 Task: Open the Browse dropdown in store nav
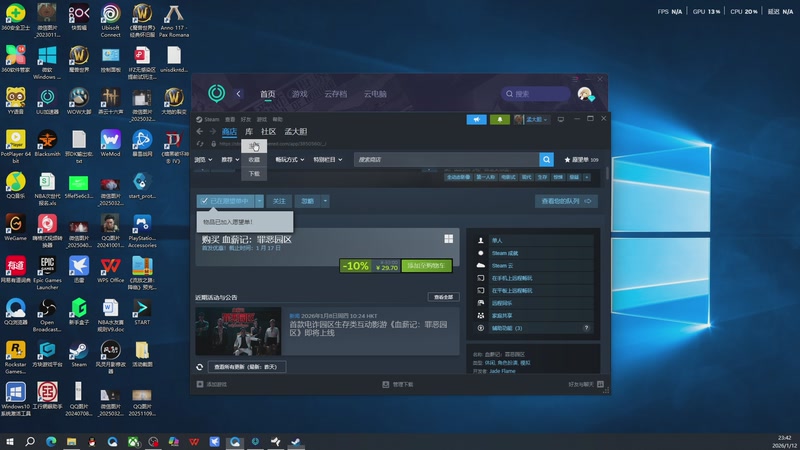(203, 160)
